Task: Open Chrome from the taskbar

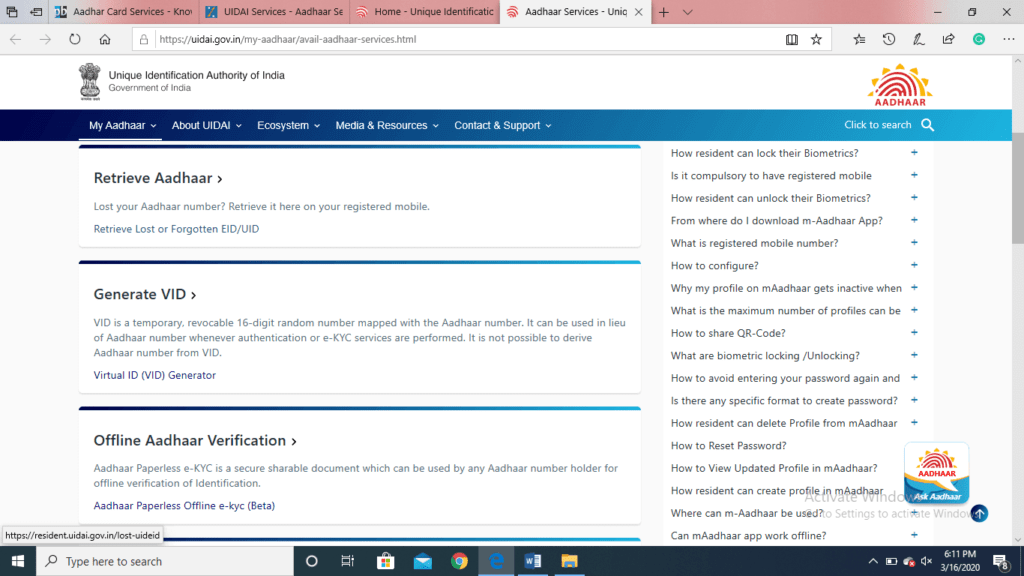Action: 459,561
